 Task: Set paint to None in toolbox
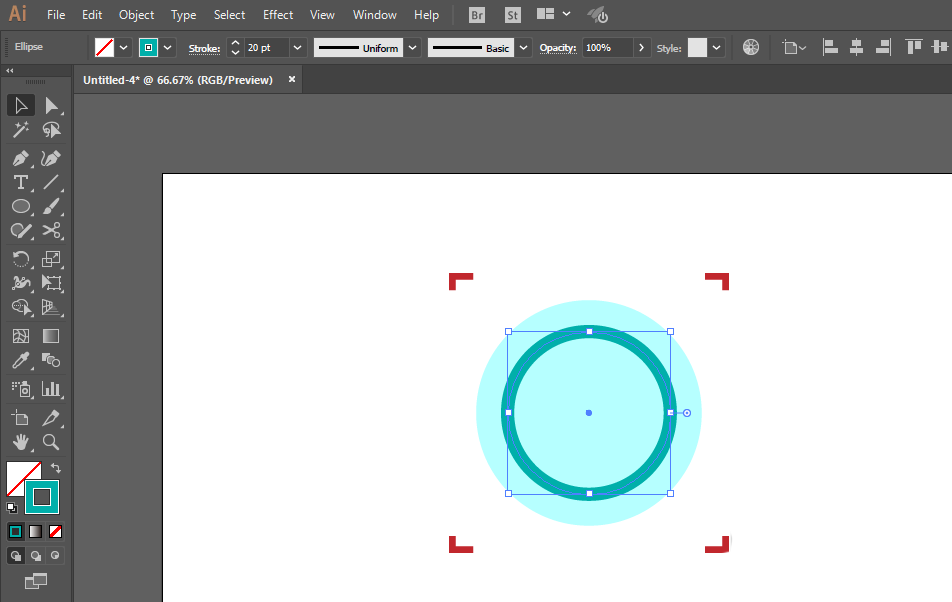point(55,531)
